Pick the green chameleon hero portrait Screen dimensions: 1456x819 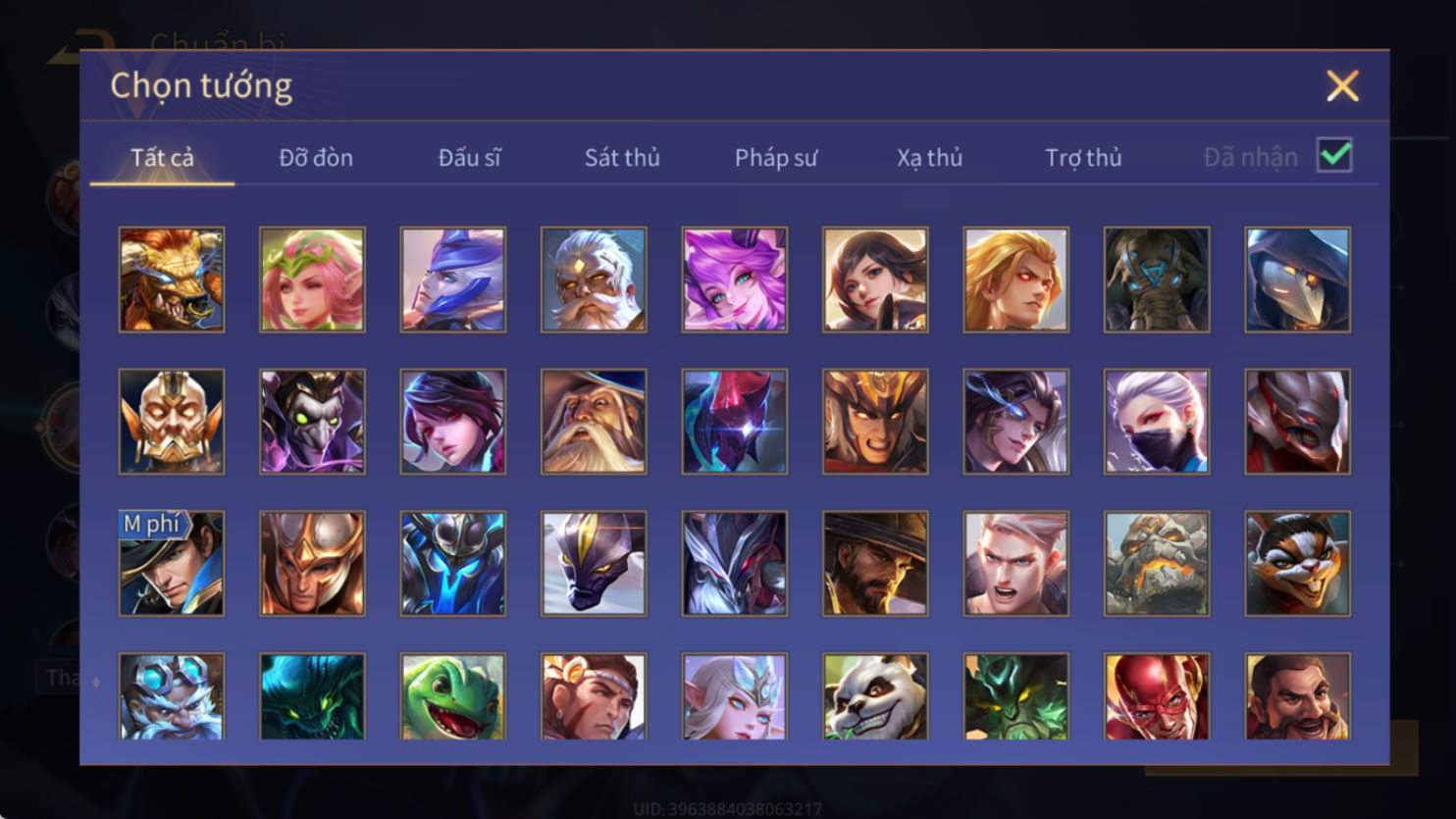pyautogui.click(x=453, y=696)
